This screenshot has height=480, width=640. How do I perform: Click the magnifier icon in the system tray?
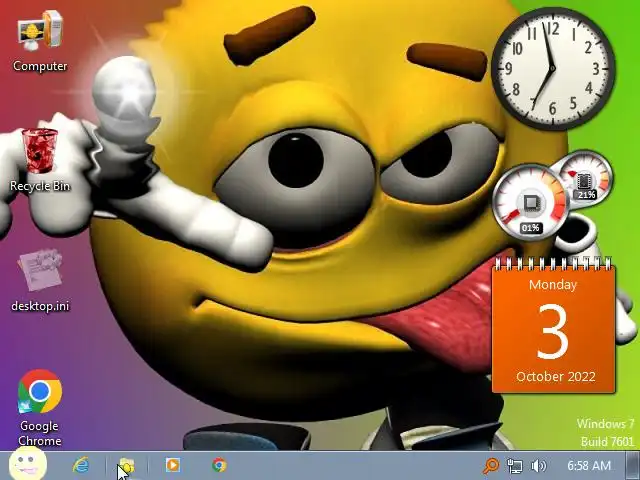click(x=491, y=465)
